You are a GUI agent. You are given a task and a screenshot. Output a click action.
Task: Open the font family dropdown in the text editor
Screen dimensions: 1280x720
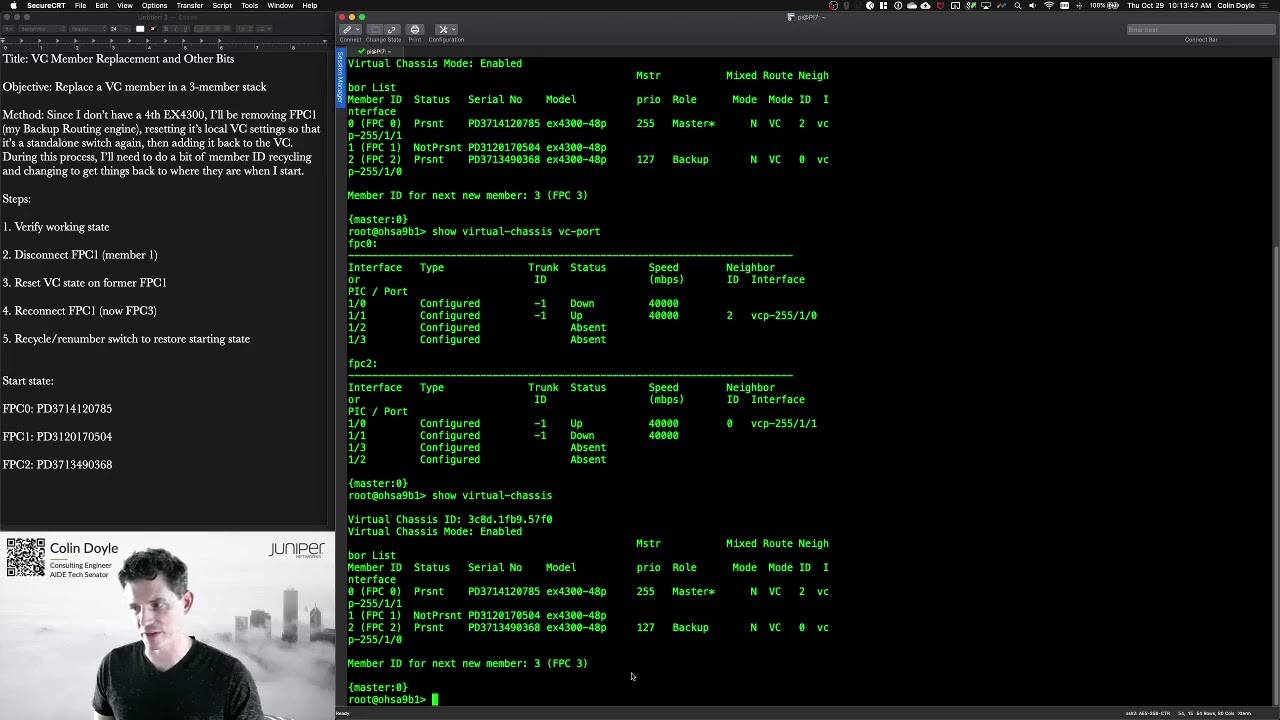(43, 29)
